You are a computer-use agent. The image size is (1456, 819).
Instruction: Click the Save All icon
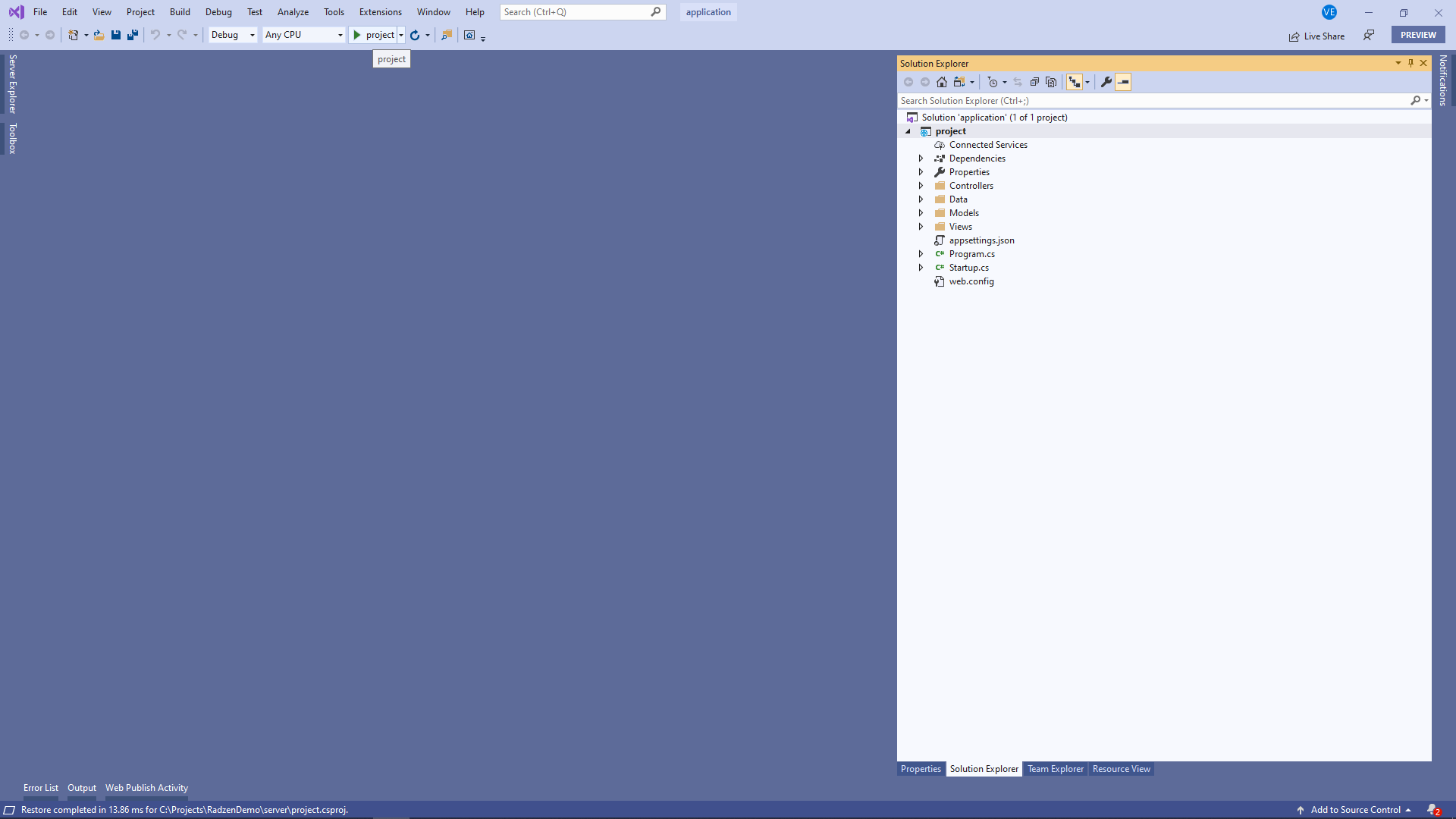(133, 35)
